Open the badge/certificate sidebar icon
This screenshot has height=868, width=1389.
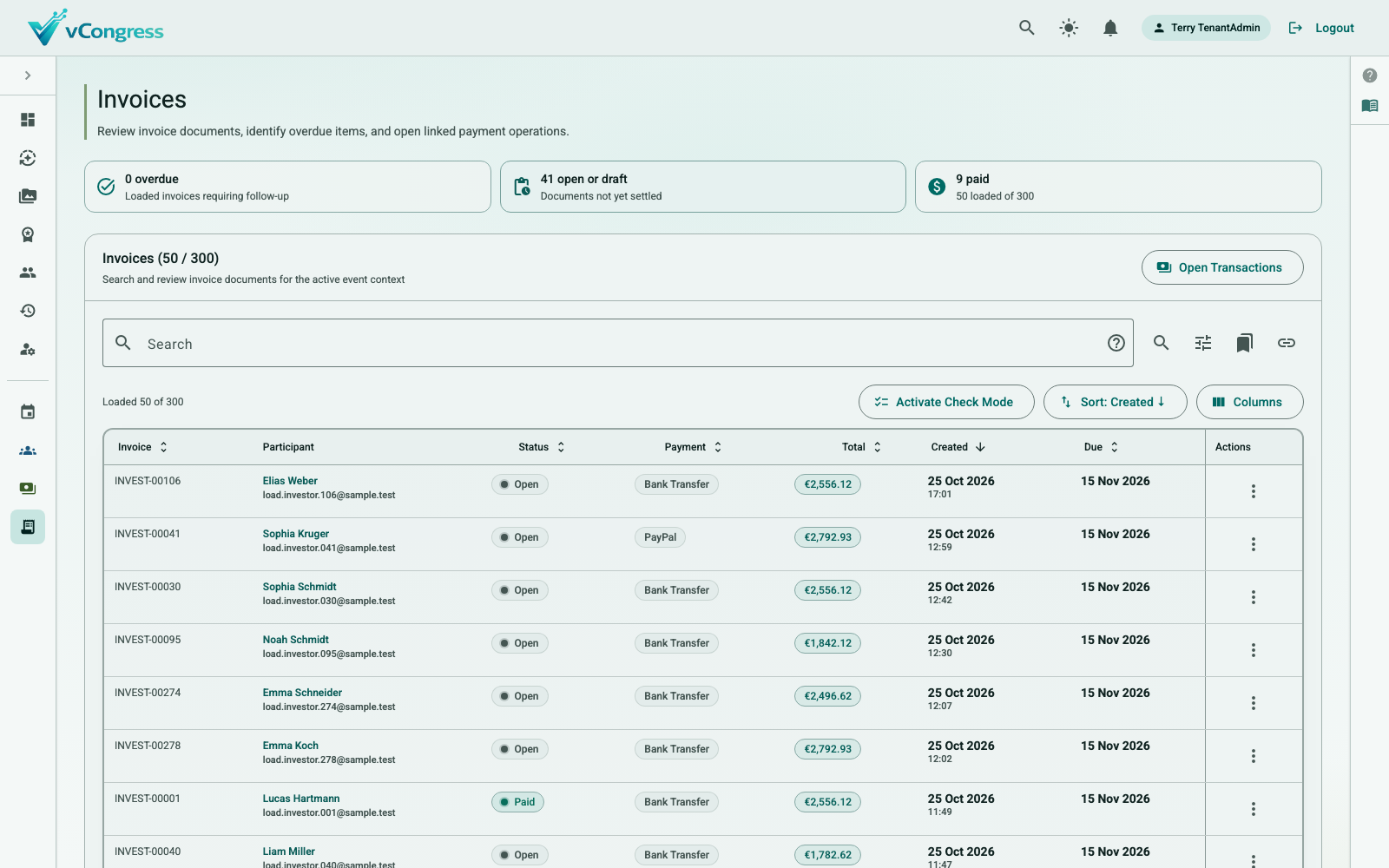pos(28,234)
